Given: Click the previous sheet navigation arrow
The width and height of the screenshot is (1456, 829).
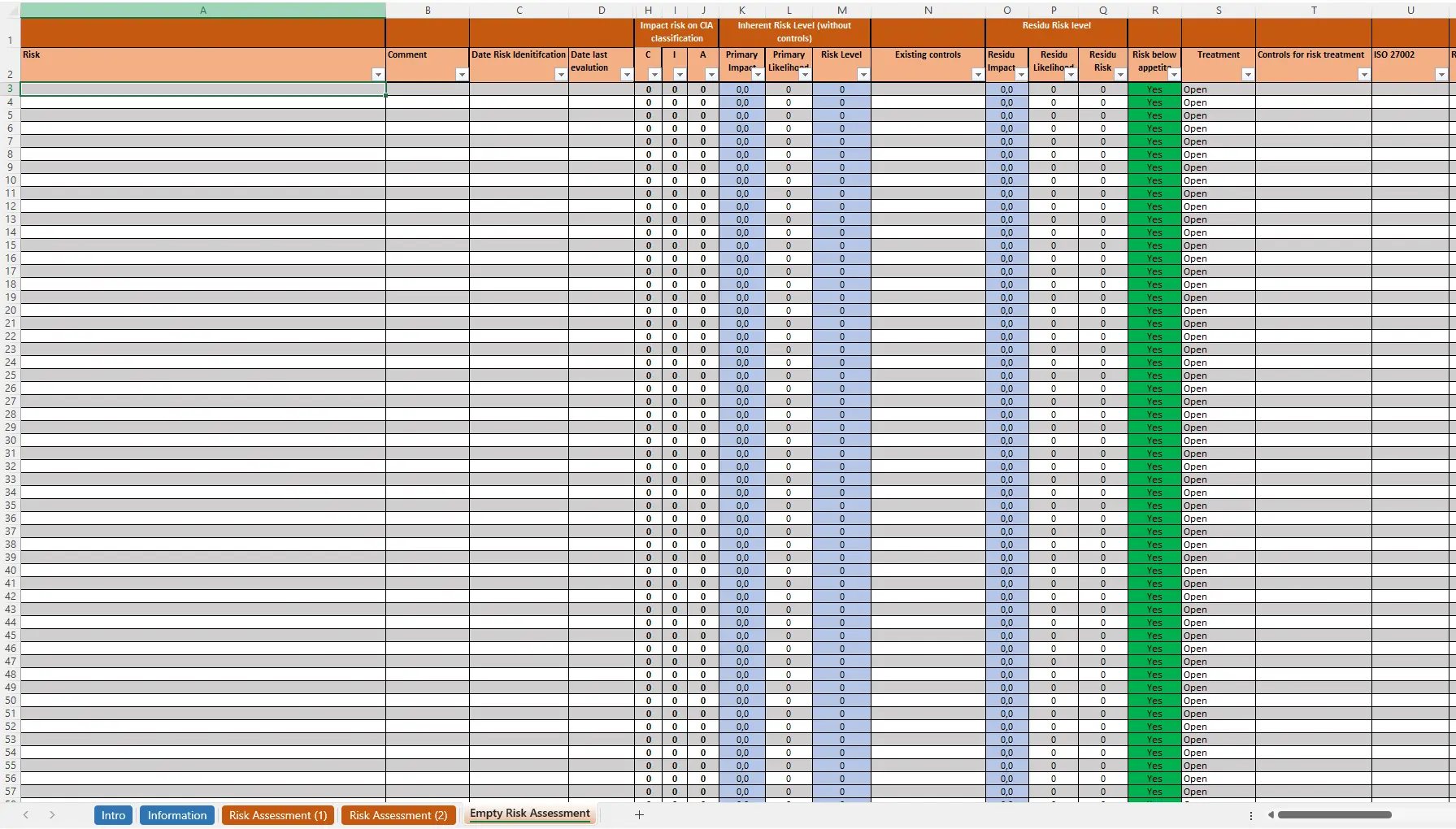Looking at the screenshot, I should pyautogui.click(x=26, y=814).
